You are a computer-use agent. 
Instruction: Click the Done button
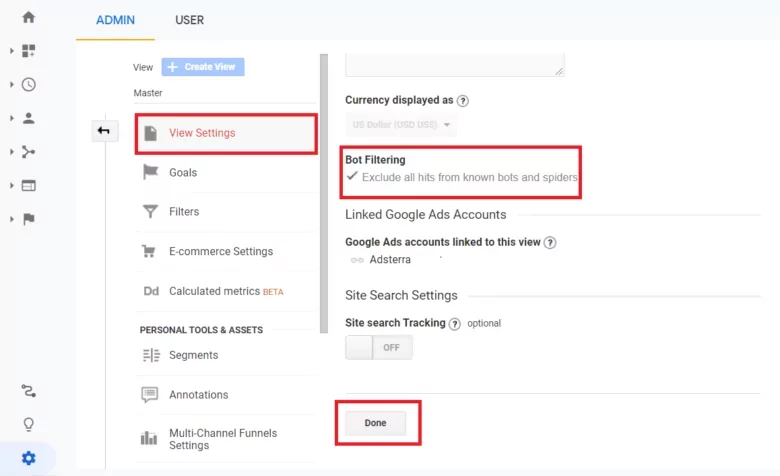(x=375, y=423)
